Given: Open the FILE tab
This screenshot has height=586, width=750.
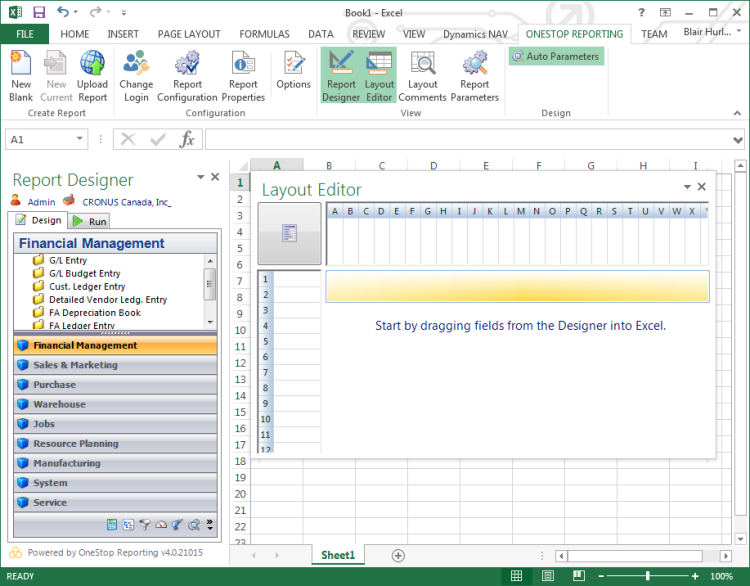Looking at the screenshot, I should coord(24,34).
